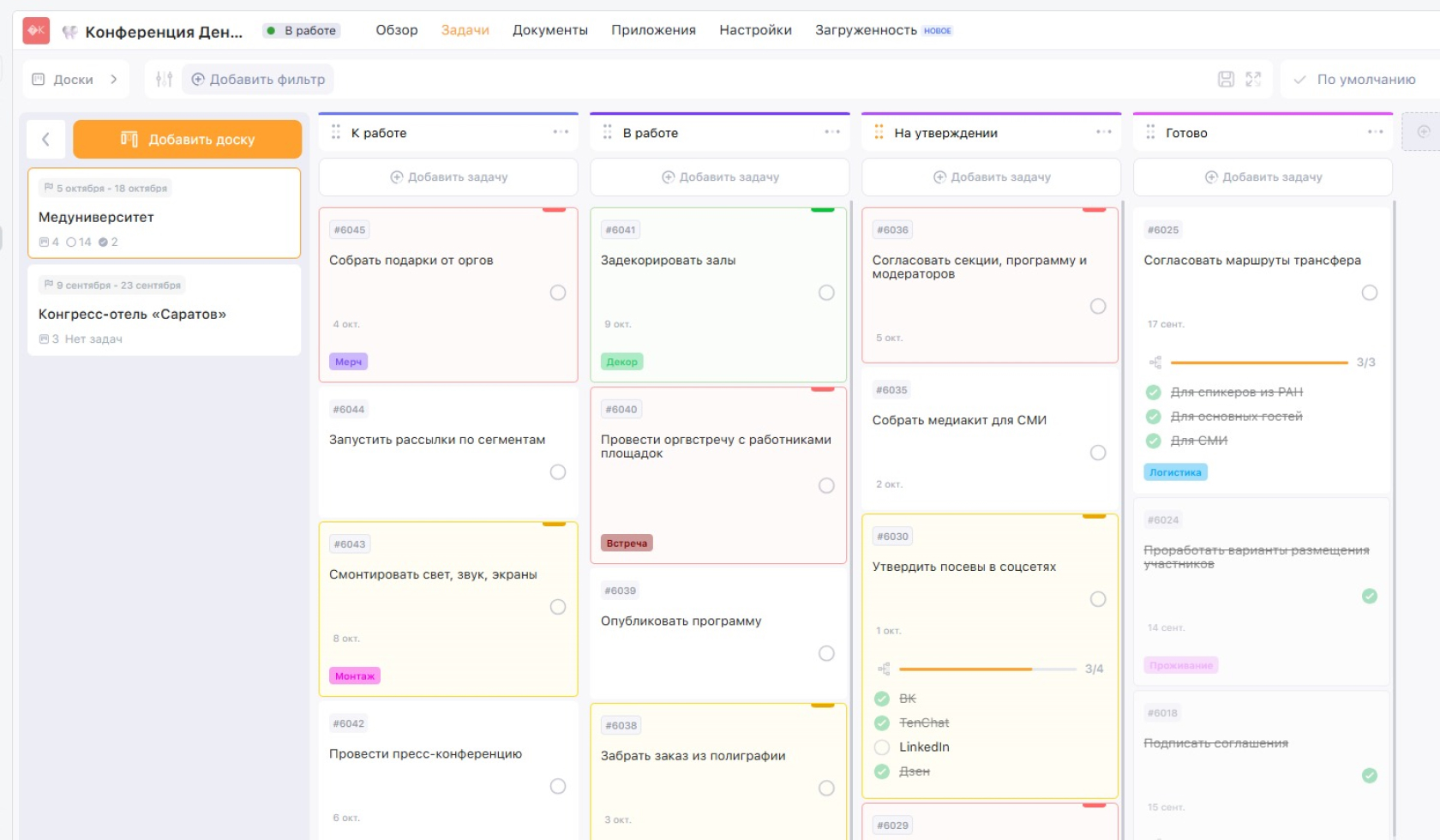Viewport: 1440px width, 840px height.
Task: Go to the Приложения tab
Action: click(x=653, y=30)
